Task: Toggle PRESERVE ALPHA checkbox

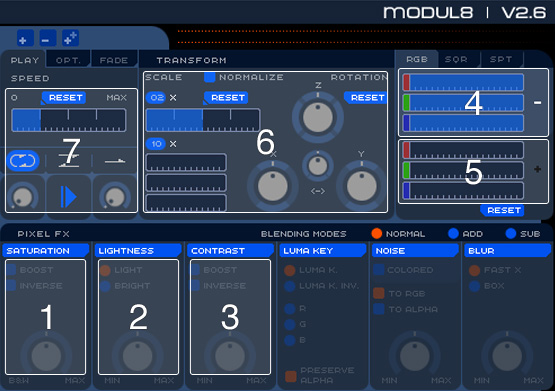Action: tap(291, 376)
